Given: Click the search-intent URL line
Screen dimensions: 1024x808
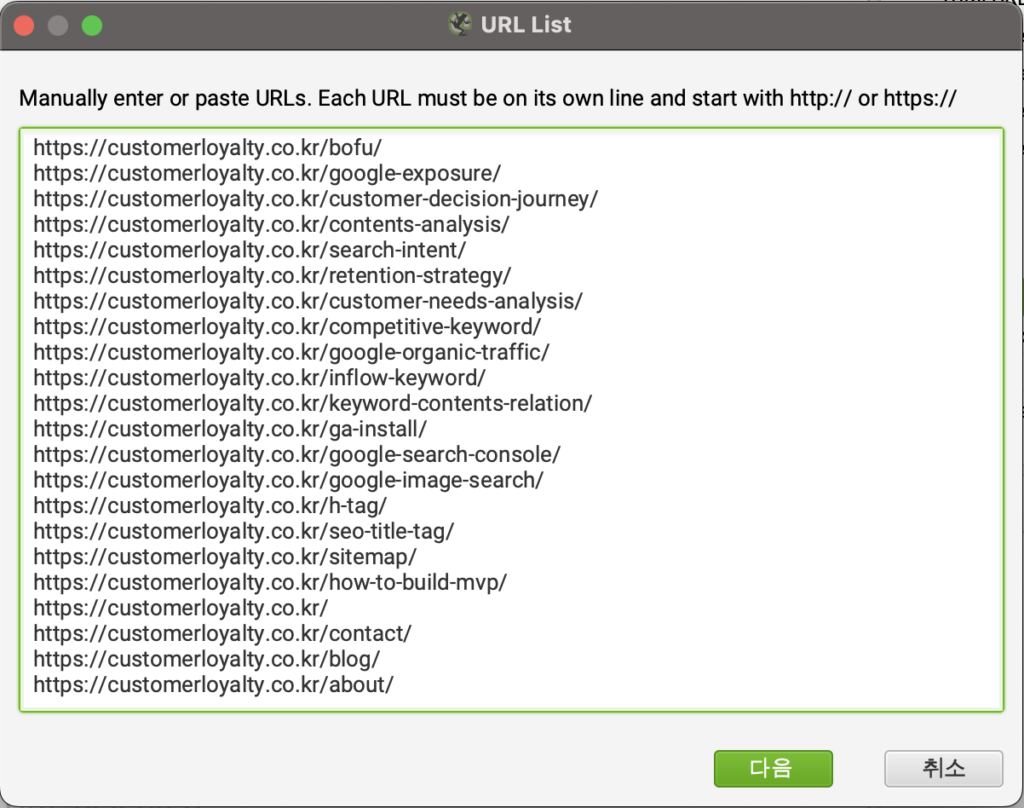Looking at the screenshot, I should click(x=249, y=250).
